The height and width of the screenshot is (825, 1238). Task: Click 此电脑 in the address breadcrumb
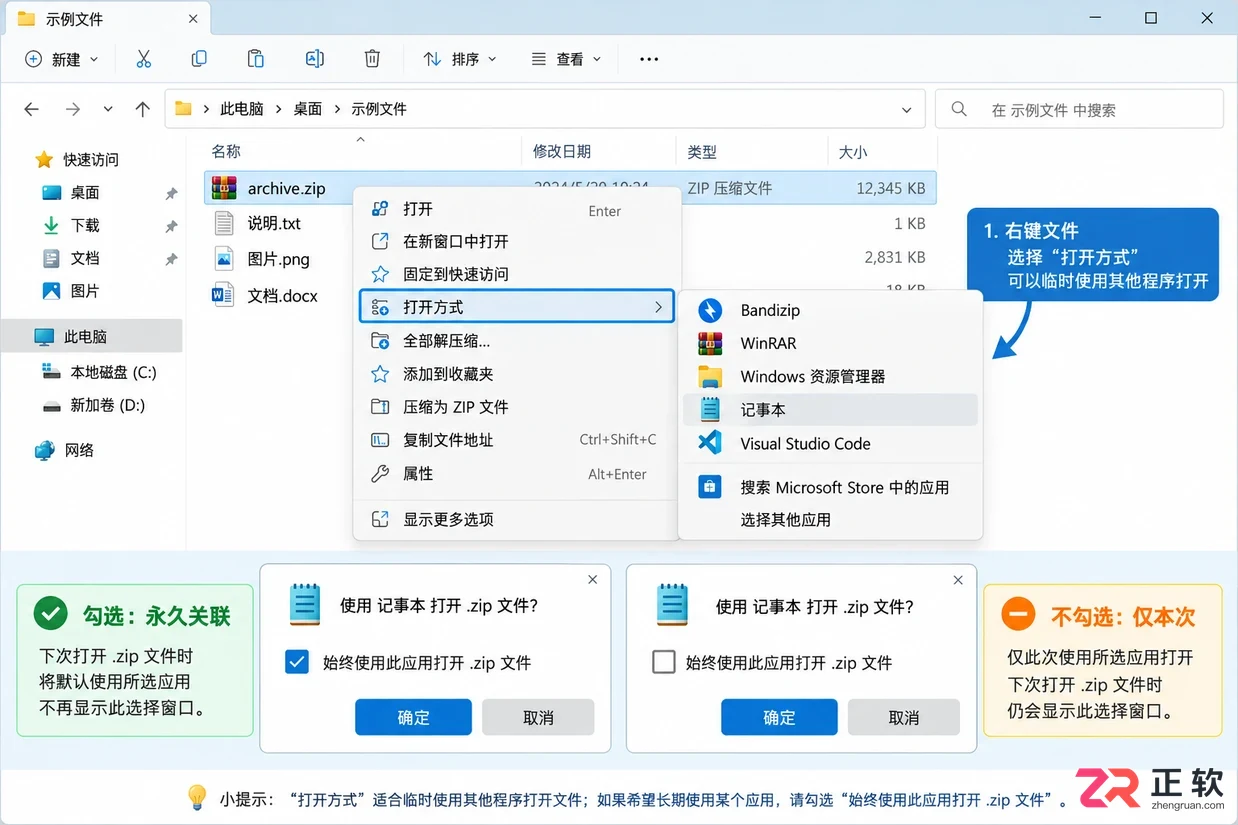[241, 109]
